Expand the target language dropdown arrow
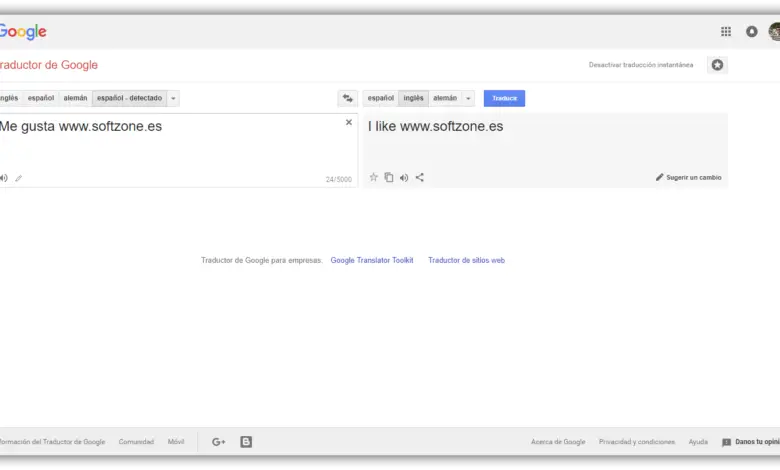This screenshot has width=780, height=470. pos(468,98)
